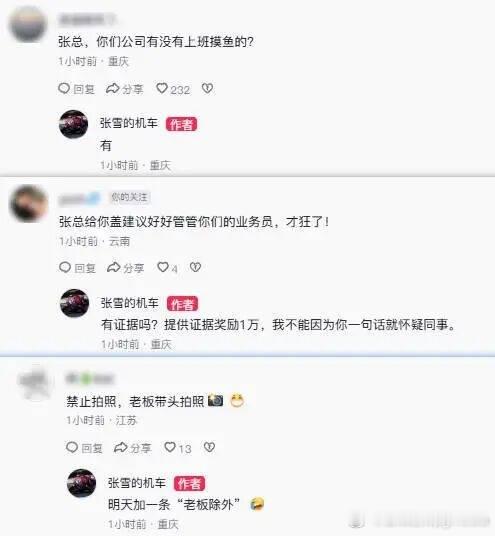Tap the 作者 badge on the 老板除外 reply
The height and width of the screenshot is (536, 495).
(189, 484)
